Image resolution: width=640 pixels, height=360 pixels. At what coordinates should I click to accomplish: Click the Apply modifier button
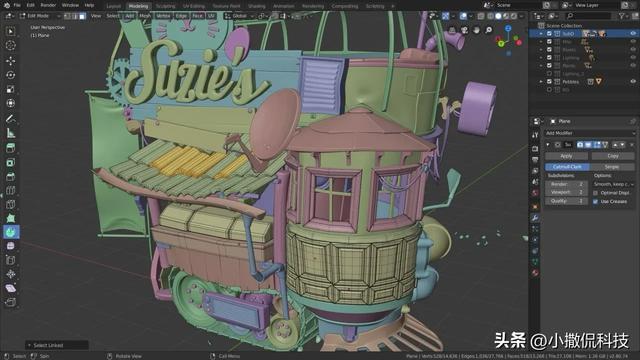tap(567, 156)
